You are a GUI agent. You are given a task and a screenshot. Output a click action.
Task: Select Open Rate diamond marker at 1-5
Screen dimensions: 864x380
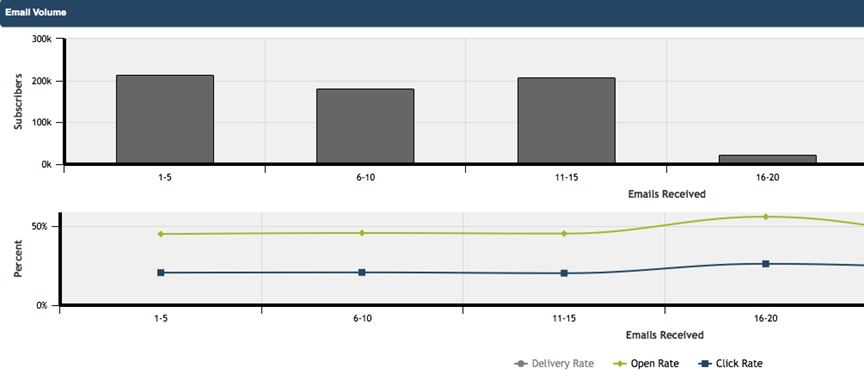161,234
